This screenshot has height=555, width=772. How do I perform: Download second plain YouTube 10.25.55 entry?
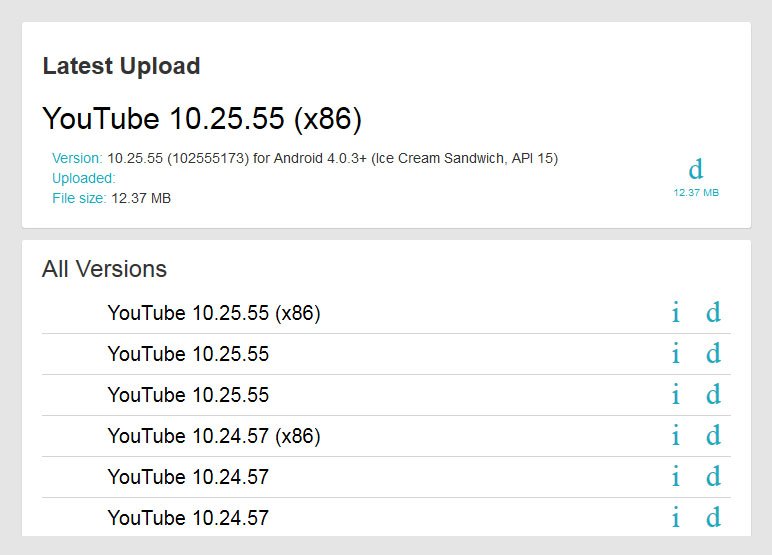click(x=713, y=395)
